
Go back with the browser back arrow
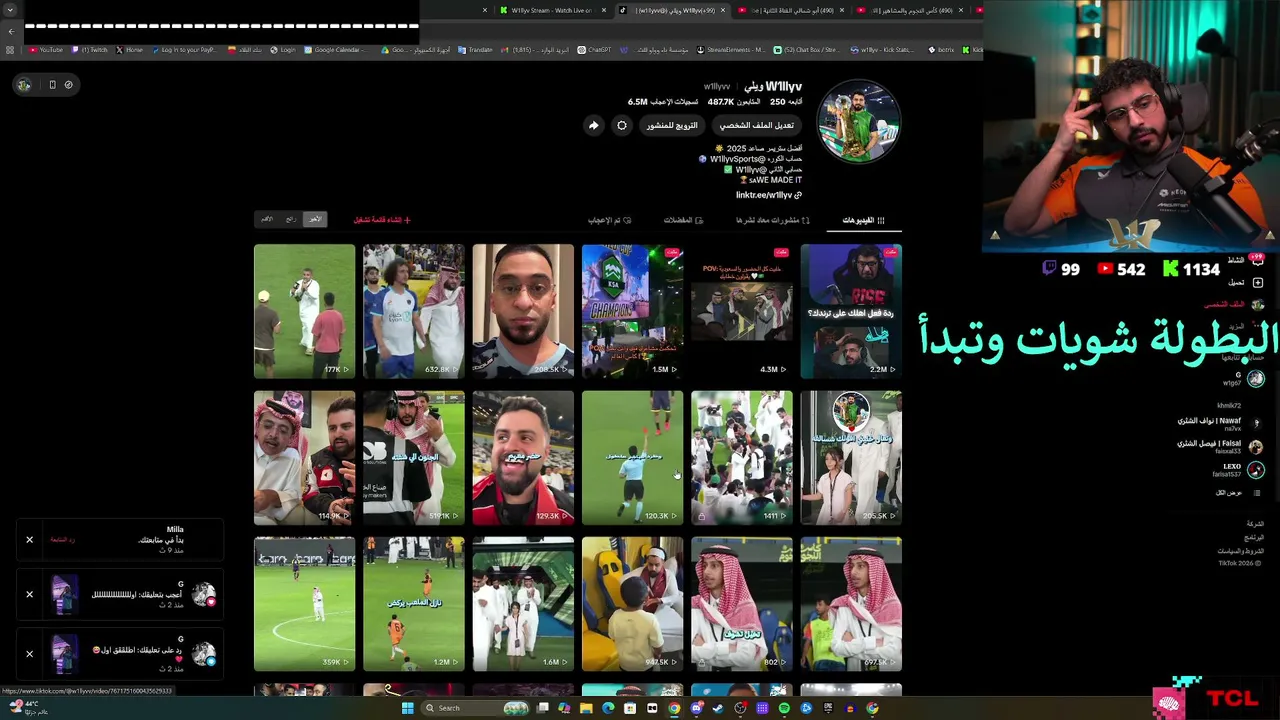10,31
